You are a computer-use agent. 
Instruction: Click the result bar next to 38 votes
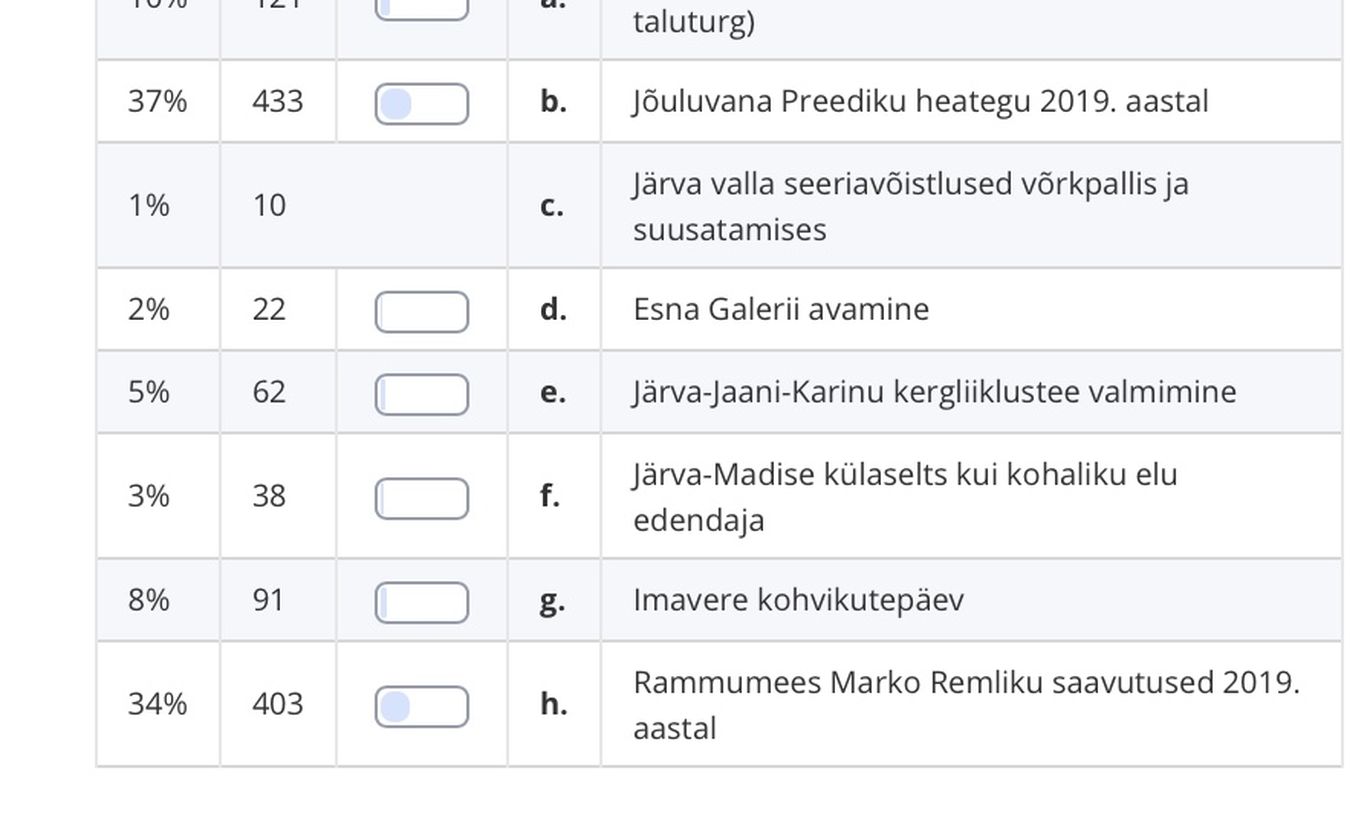tap(421, 499)
